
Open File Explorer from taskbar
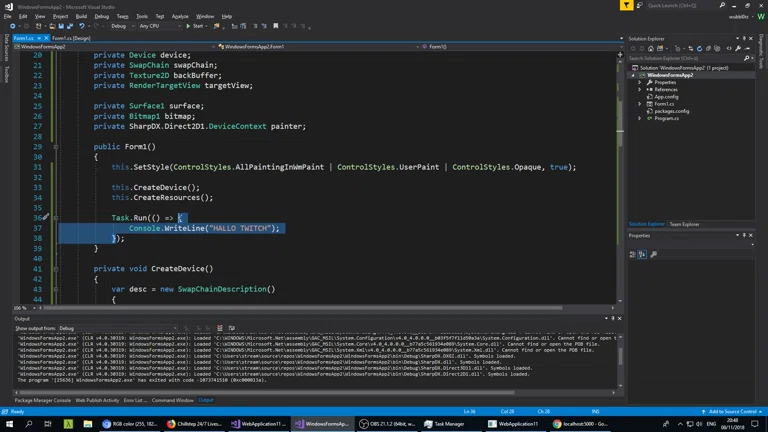pyautogui.click(x=88, y=424)
